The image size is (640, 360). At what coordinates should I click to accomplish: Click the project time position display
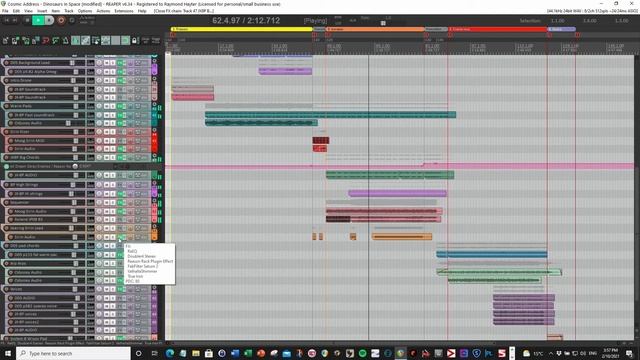(246, 20)
